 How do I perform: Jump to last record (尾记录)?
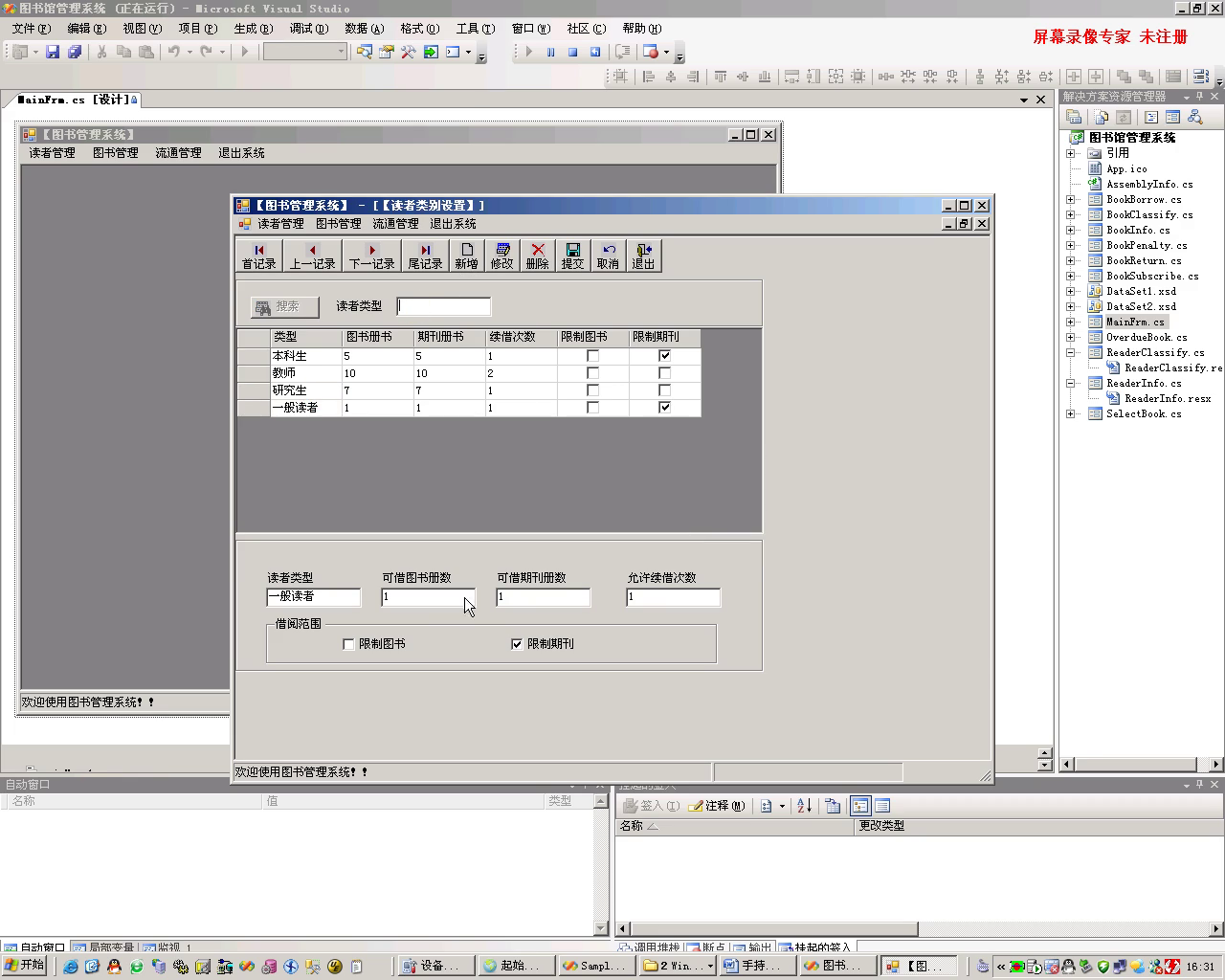coord(426,256)
